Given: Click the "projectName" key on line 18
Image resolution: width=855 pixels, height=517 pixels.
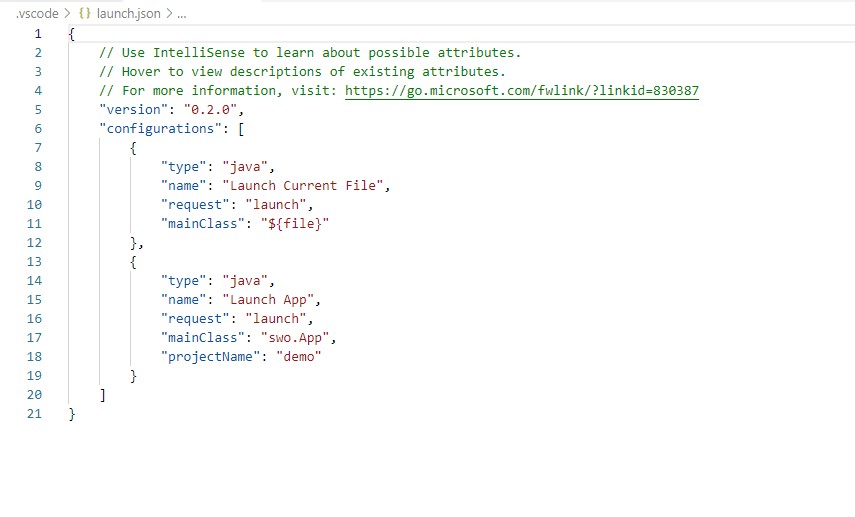Looking at the screenshot, I should pos(206,356).
